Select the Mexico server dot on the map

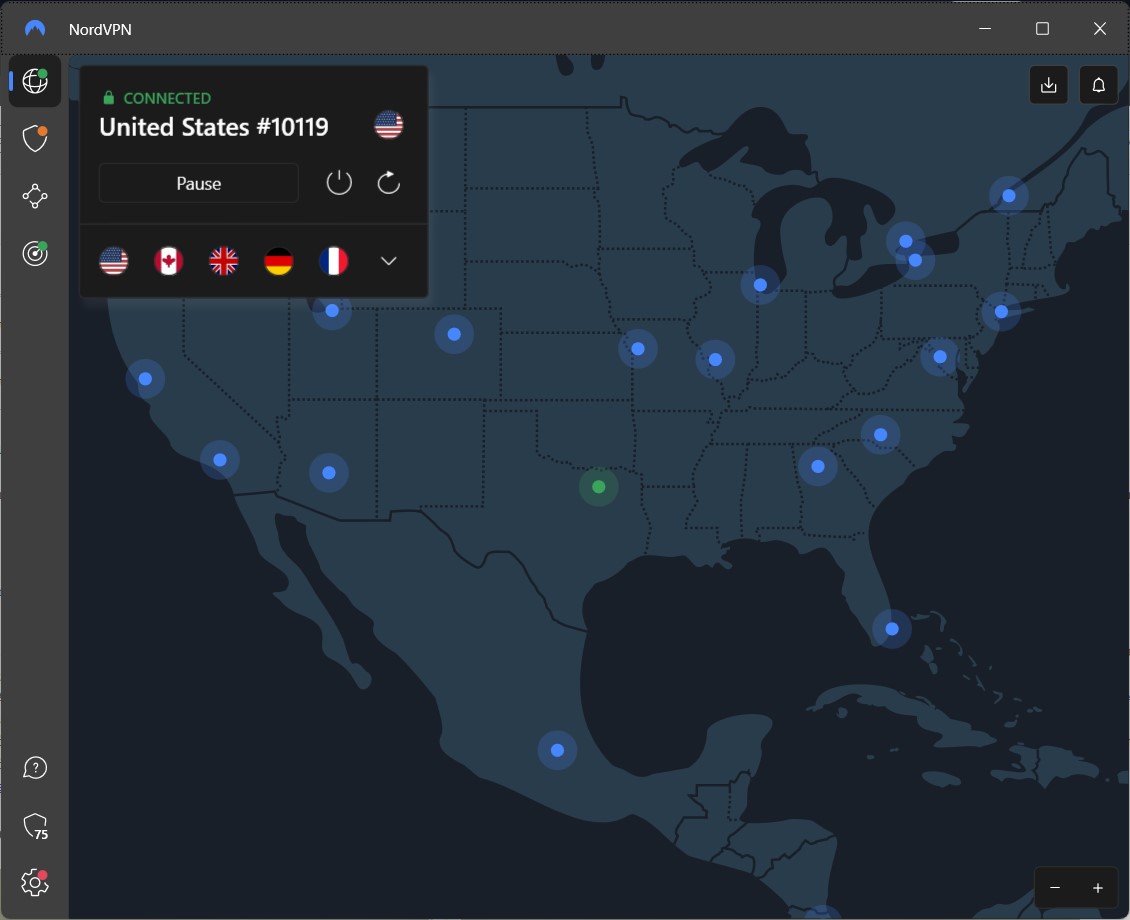[x=557, y=750]
